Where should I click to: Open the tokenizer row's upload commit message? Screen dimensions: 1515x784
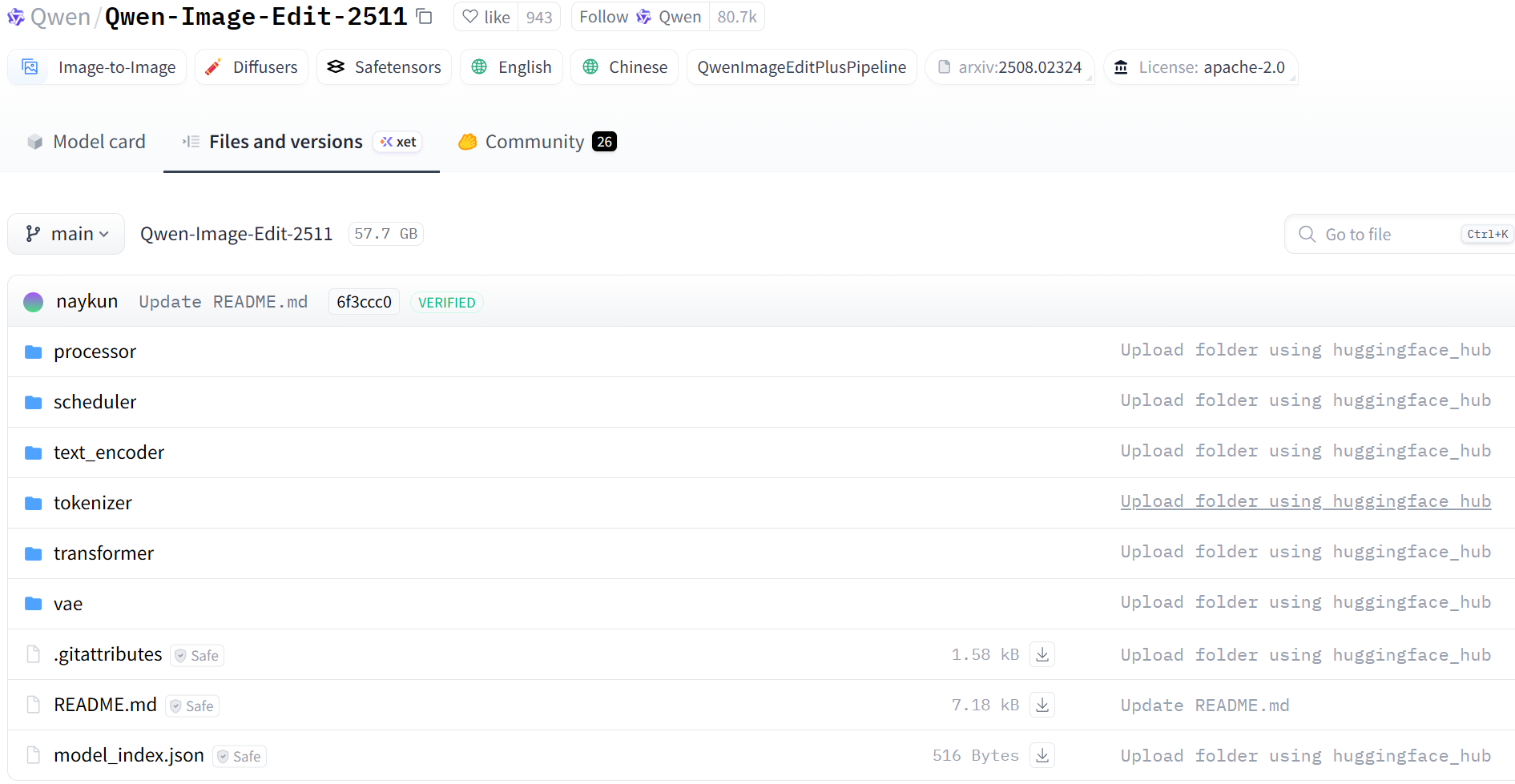click(x=1306, y=501)
